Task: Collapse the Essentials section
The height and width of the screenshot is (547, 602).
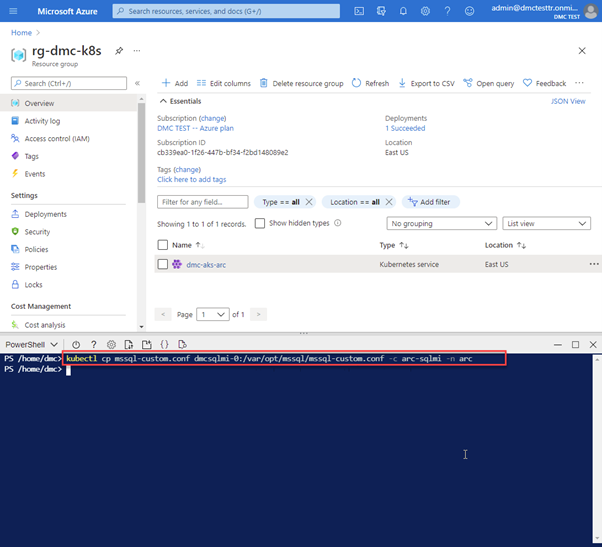Action: (x=180, y=101)
